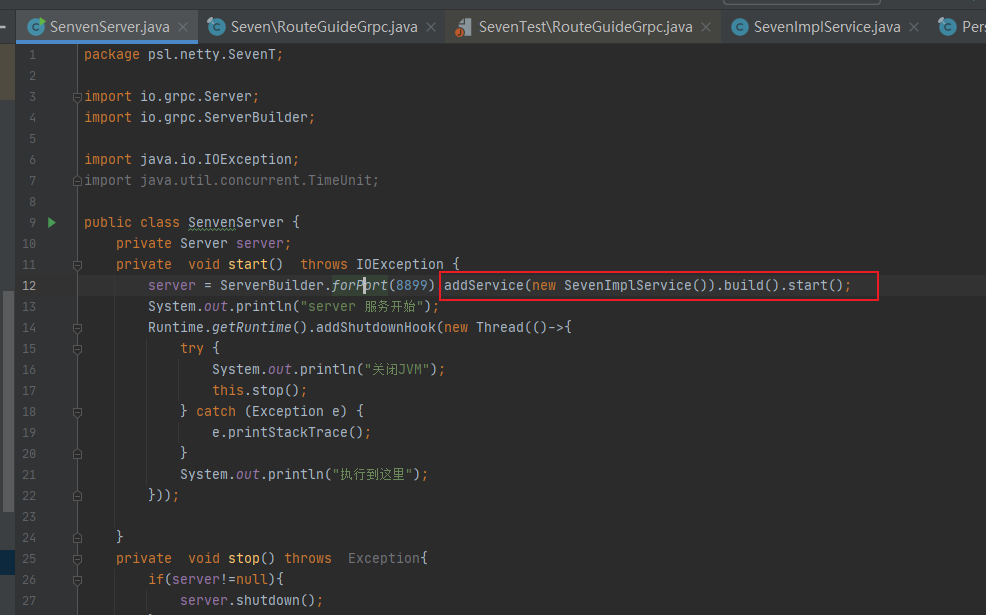The image size is (986, 615).
Task: Click line number 27 in the gutter
Action: coord(29,601)
